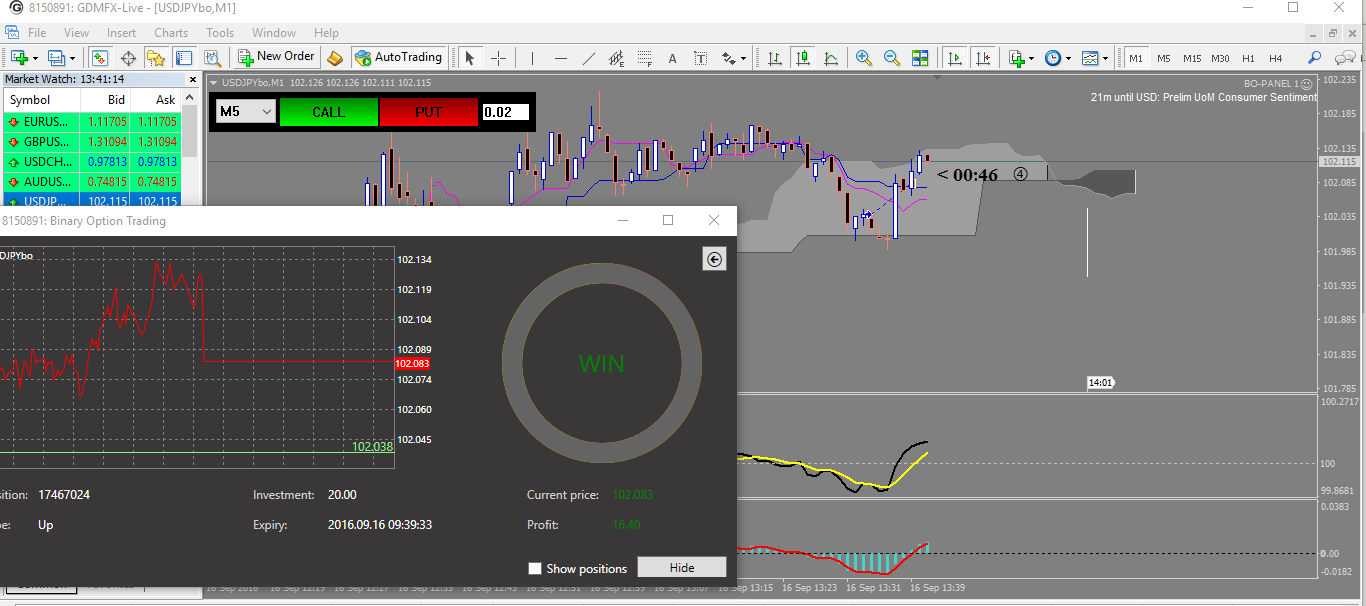Tile chart windows icon
This screenshot has height=606, width=1366.
(x=920, y=58)
